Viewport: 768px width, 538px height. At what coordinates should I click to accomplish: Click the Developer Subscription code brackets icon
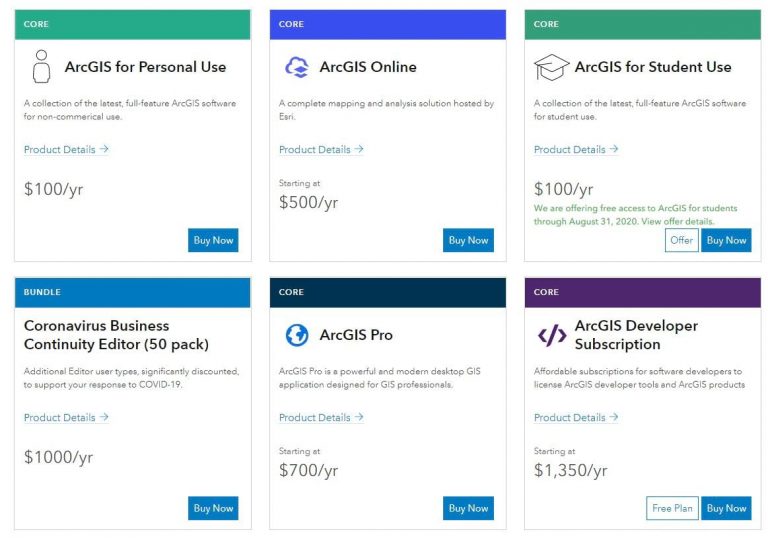tap(552, 335)
